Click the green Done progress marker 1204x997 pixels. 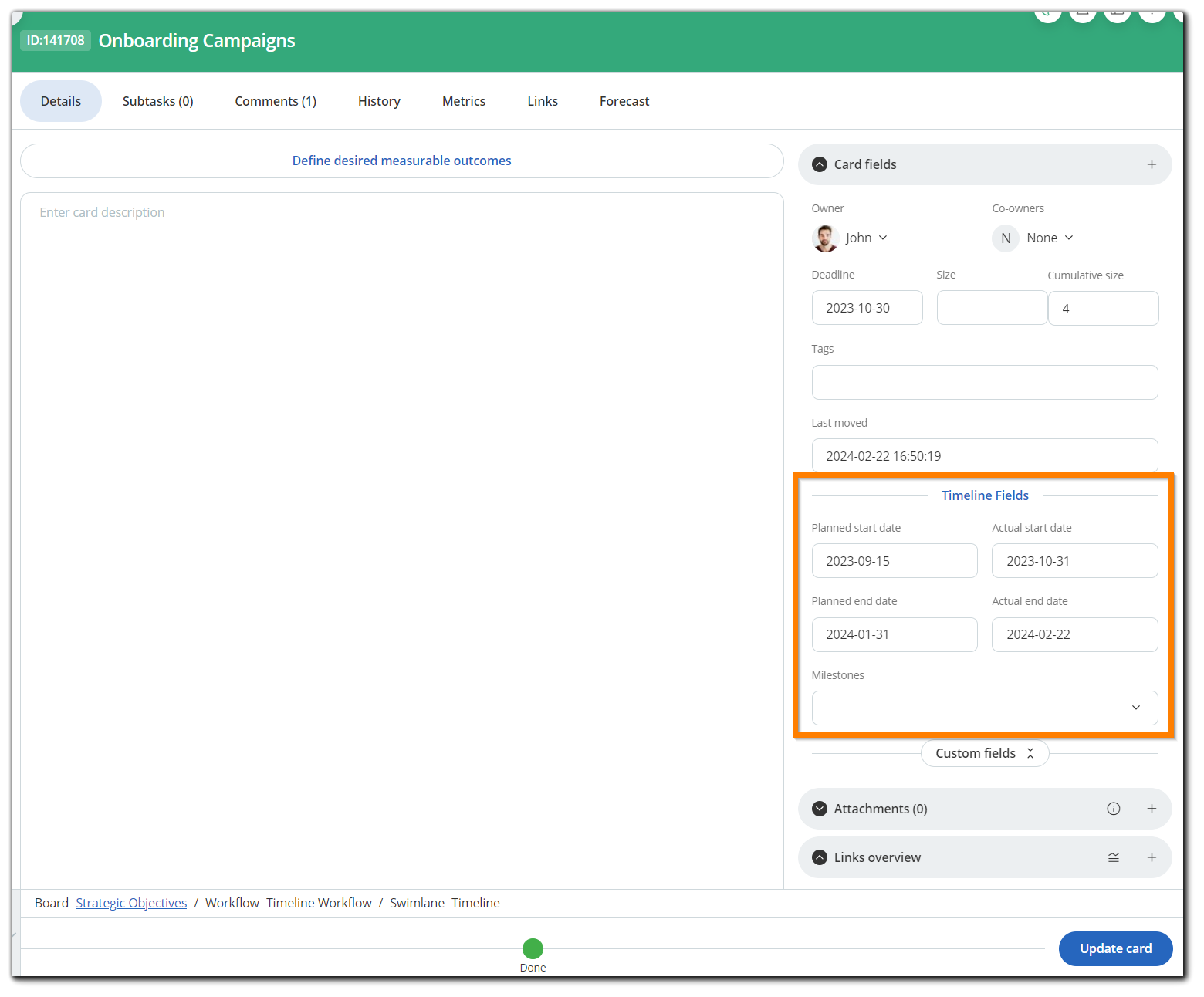point(533,948)
